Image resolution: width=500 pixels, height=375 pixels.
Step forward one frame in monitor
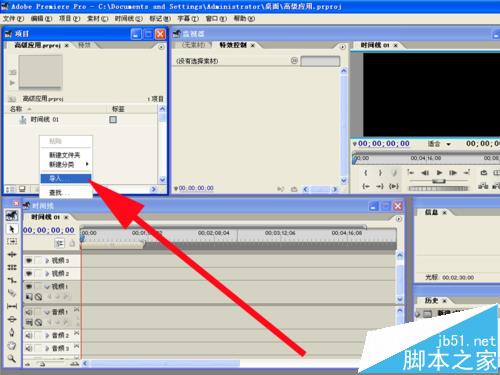[x=453, y=173]
